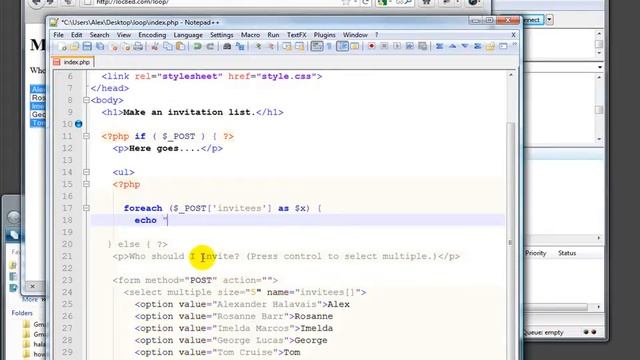
Task: Open toolbar overflow chevron at right end
Action: click(514, 45)
